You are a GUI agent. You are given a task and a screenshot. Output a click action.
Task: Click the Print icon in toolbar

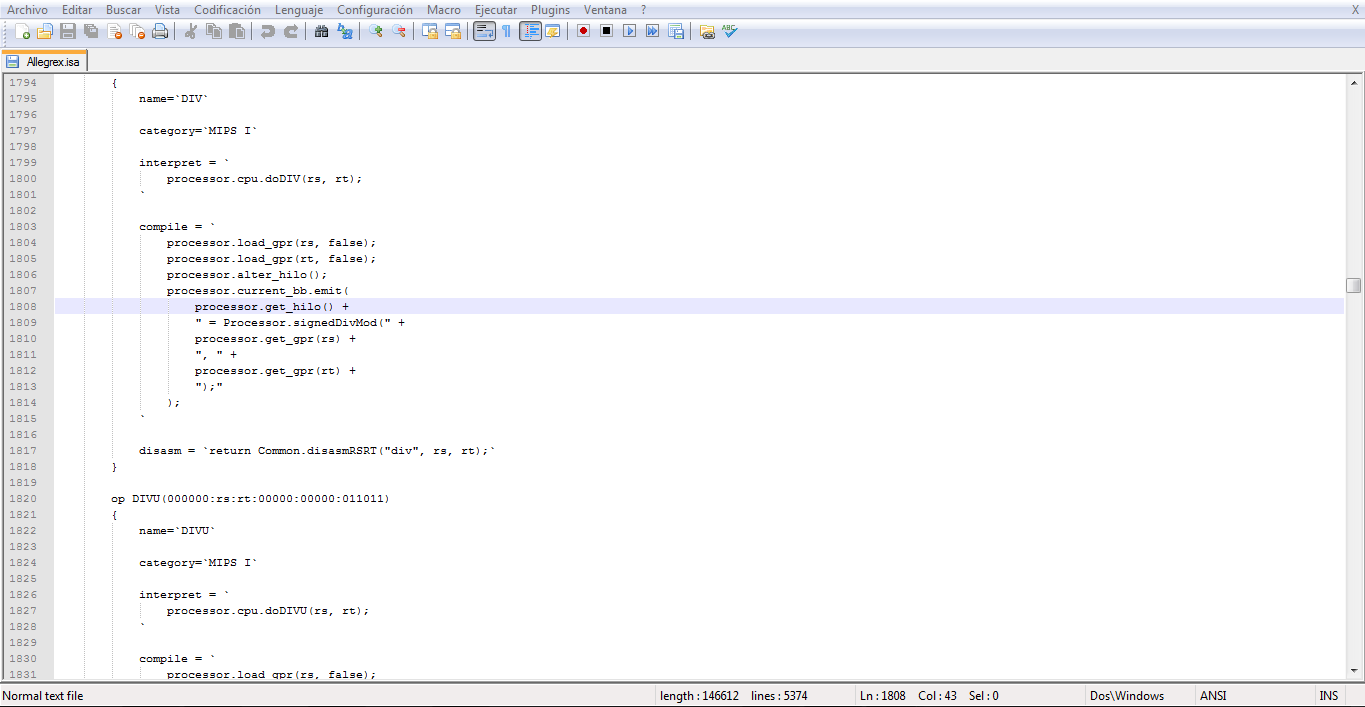160,31
